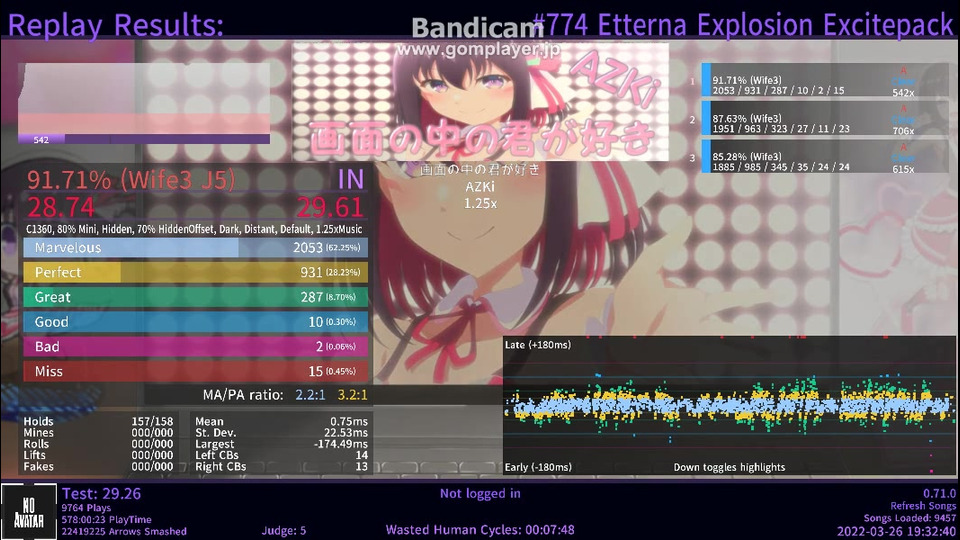Click the Test: 29.26 player name
Image resolution: width=960 pixels, height=540 pixels.
(x=102, y=493)
